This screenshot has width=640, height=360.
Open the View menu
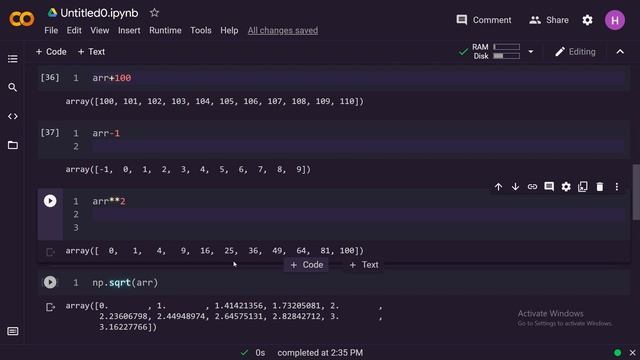point(100,31)
